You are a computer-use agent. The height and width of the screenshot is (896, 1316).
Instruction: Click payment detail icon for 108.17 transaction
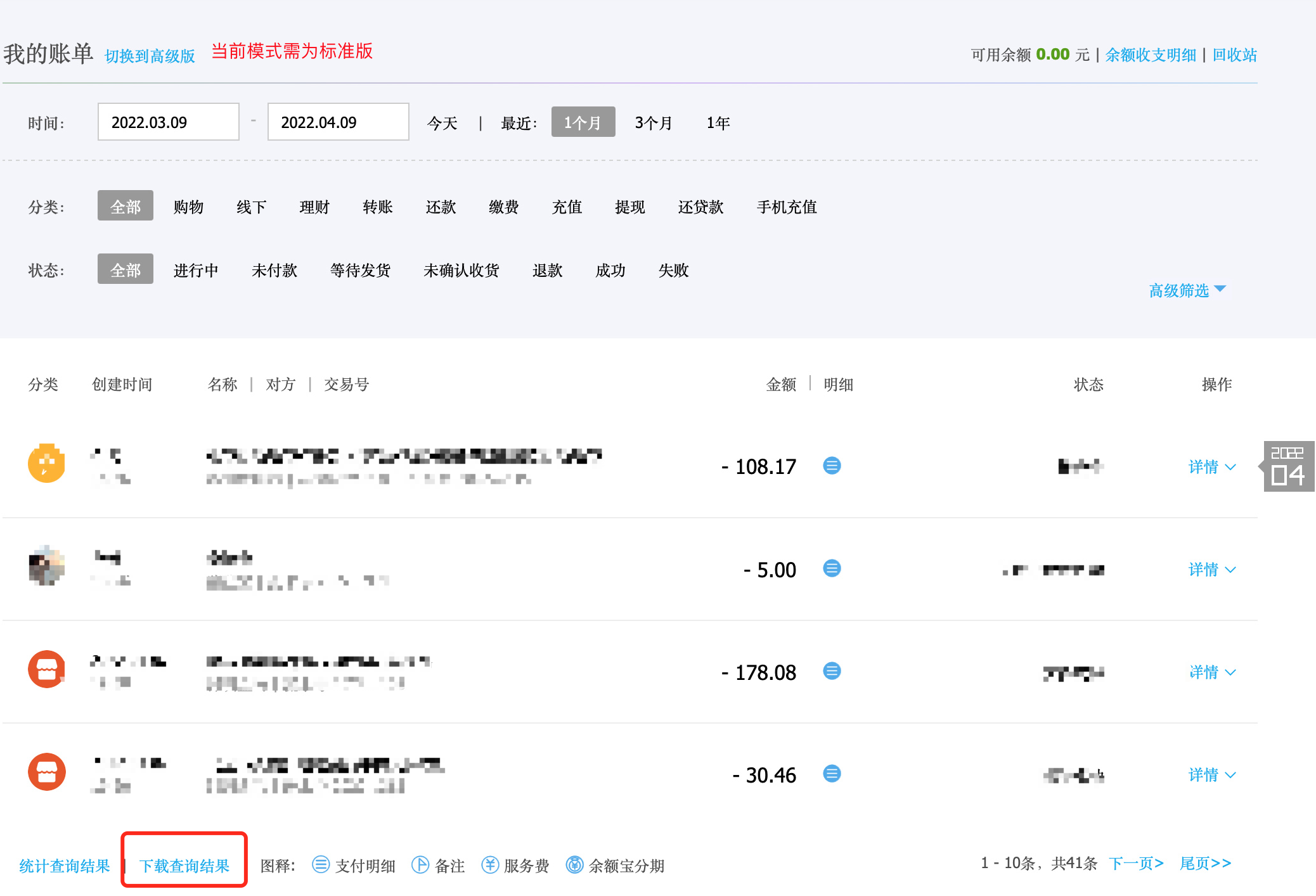pyautogui.click(x=832, y=466)
